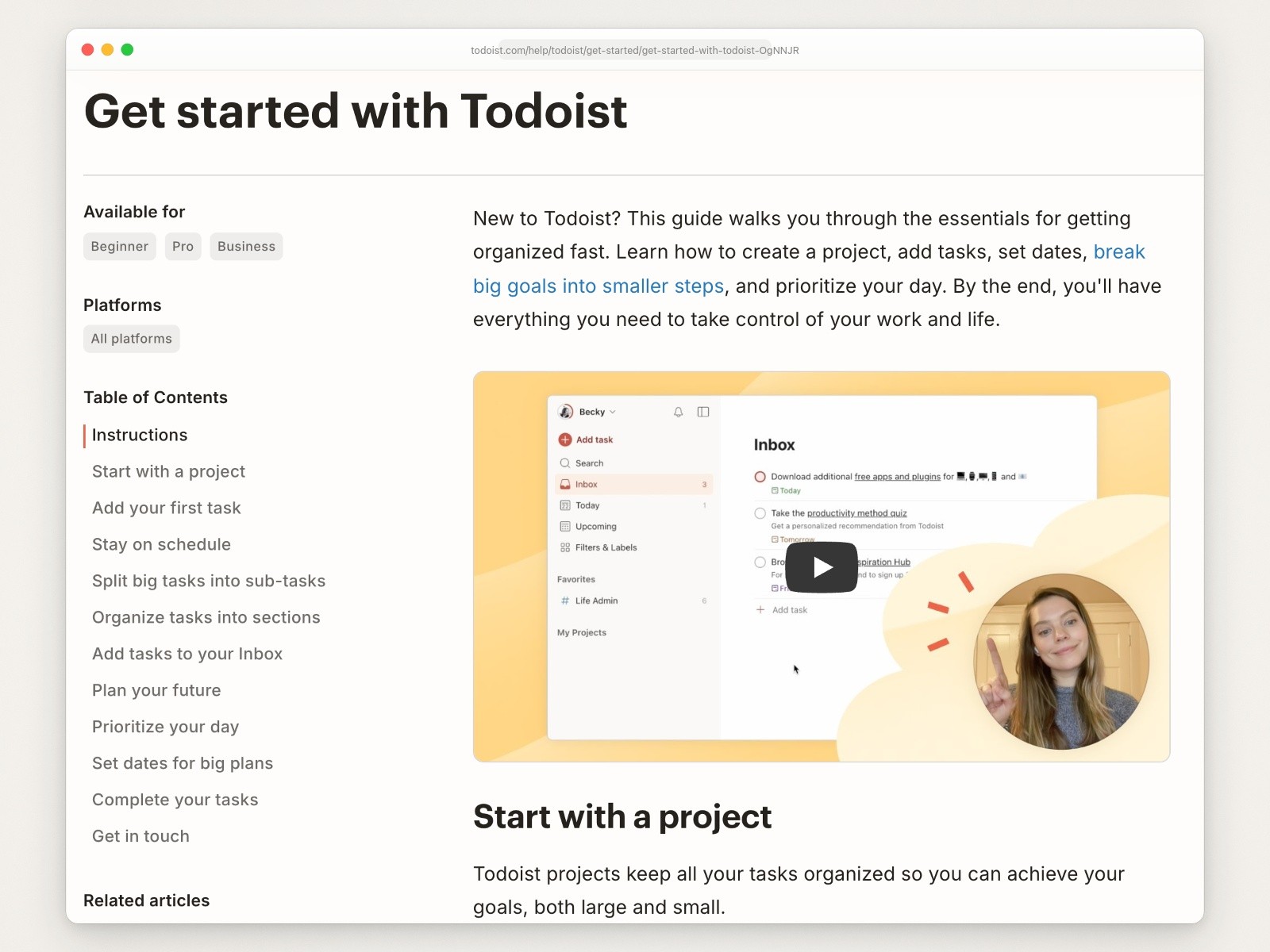Screen dimensions: 1270x952
Task: Open Plan your future section
Action: pos(156,690)
